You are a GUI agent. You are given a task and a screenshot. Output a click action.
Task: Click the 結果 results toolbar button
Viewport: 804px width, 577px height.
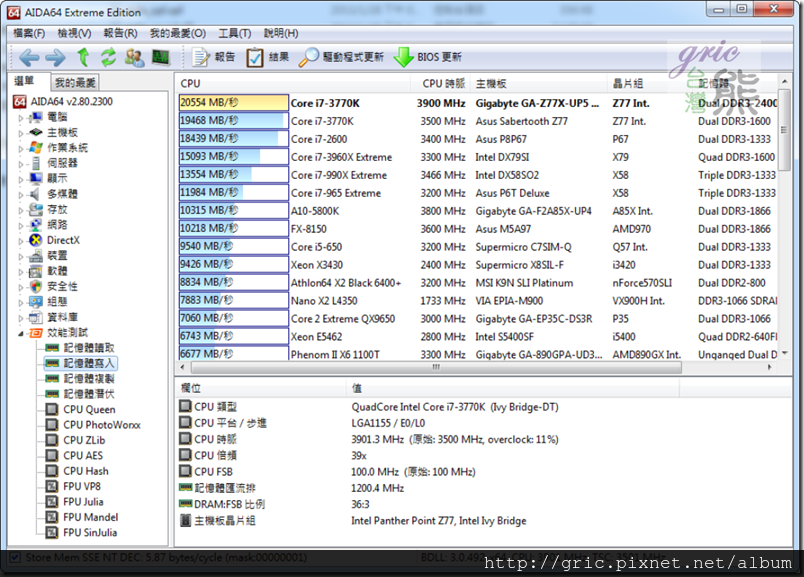point(268,57)
